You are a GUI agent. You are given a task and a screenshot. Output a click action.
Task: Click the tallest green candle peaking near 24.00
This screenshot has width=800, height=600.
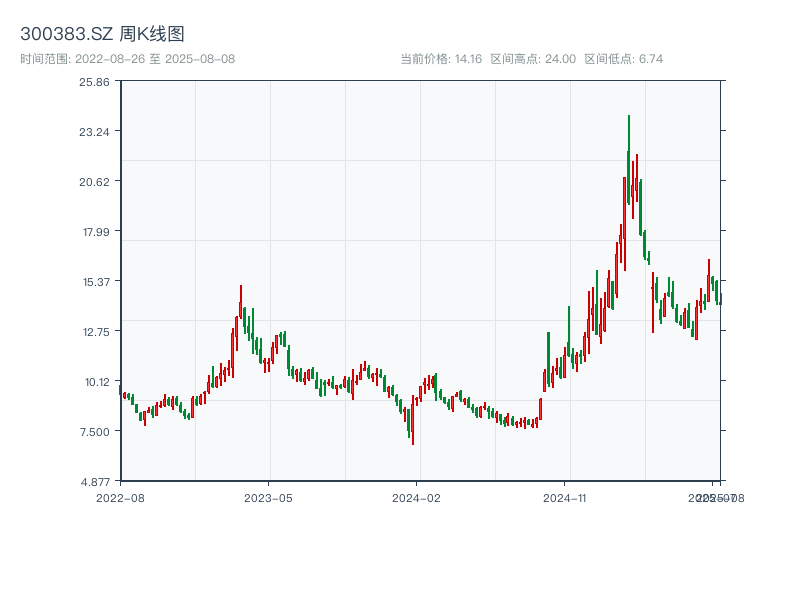(629, 160)
